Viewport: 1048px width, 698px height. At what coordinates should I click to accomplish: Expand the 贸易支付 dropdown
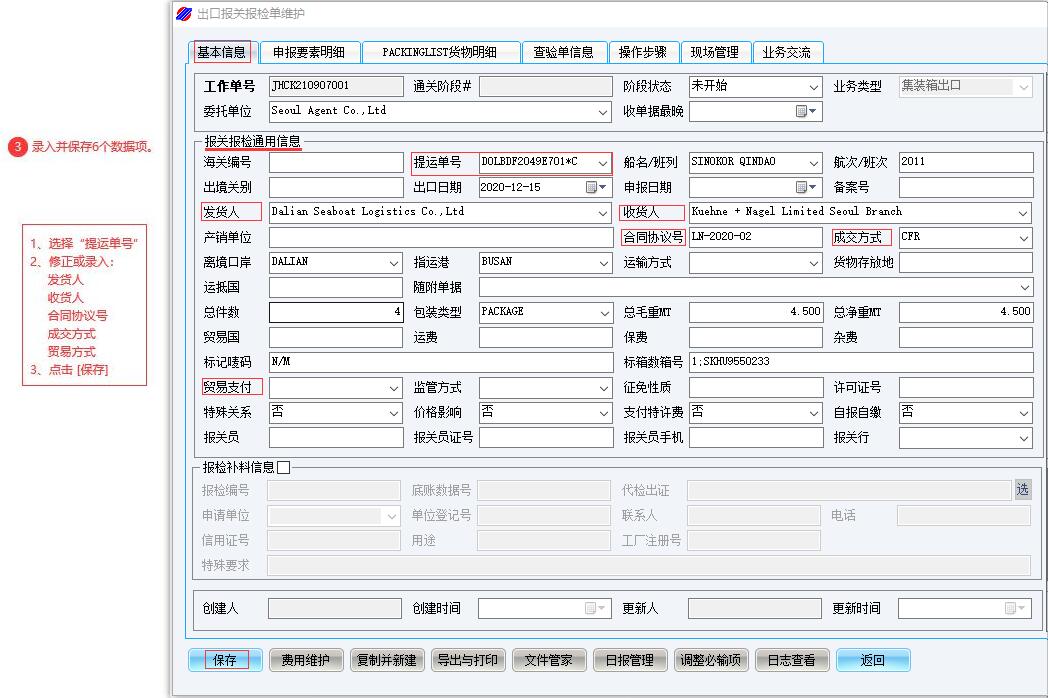393,388
